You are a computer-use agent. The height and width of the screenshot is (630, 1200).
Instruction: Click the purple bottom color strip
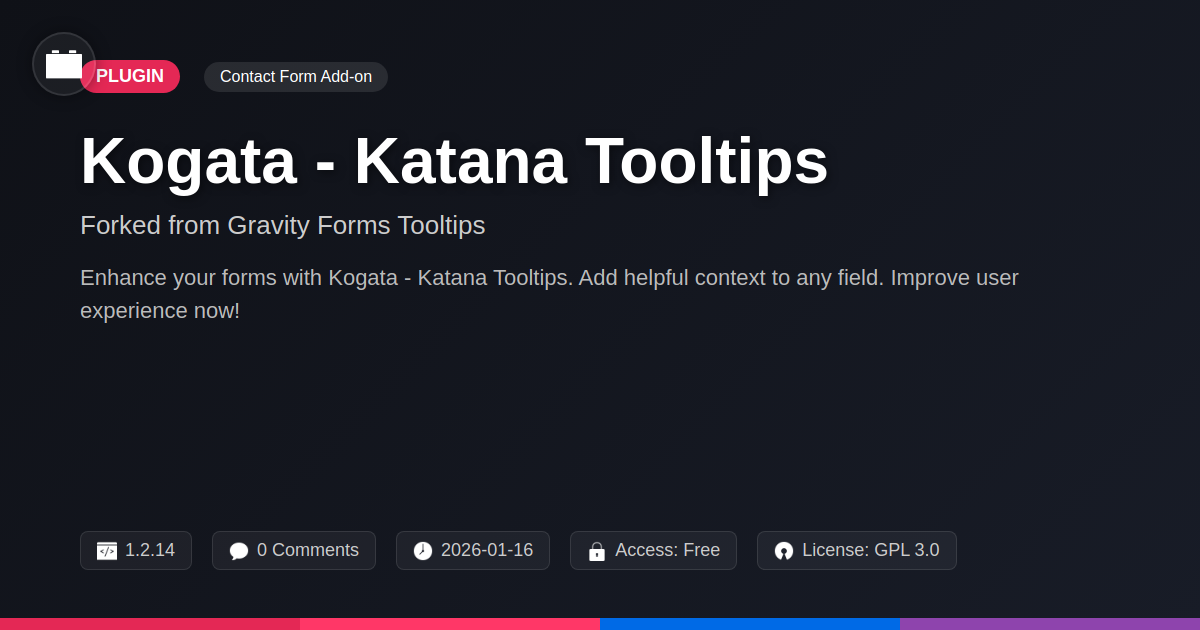[1050, 624]
